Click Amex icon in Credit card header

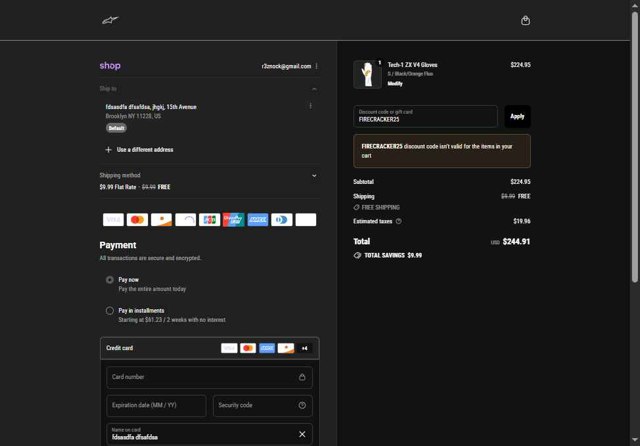point(267,348)
